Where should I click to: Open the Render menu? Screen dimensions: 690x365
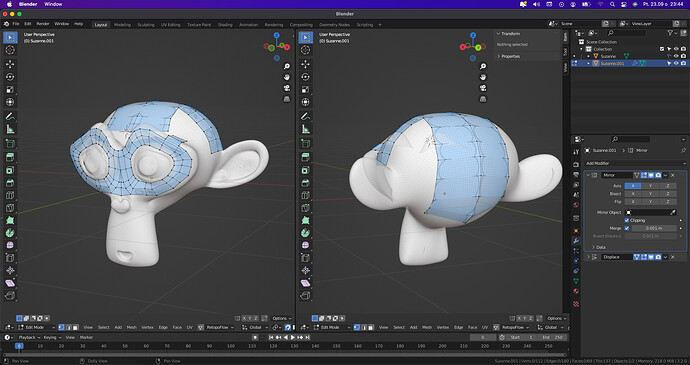point(43,24)
